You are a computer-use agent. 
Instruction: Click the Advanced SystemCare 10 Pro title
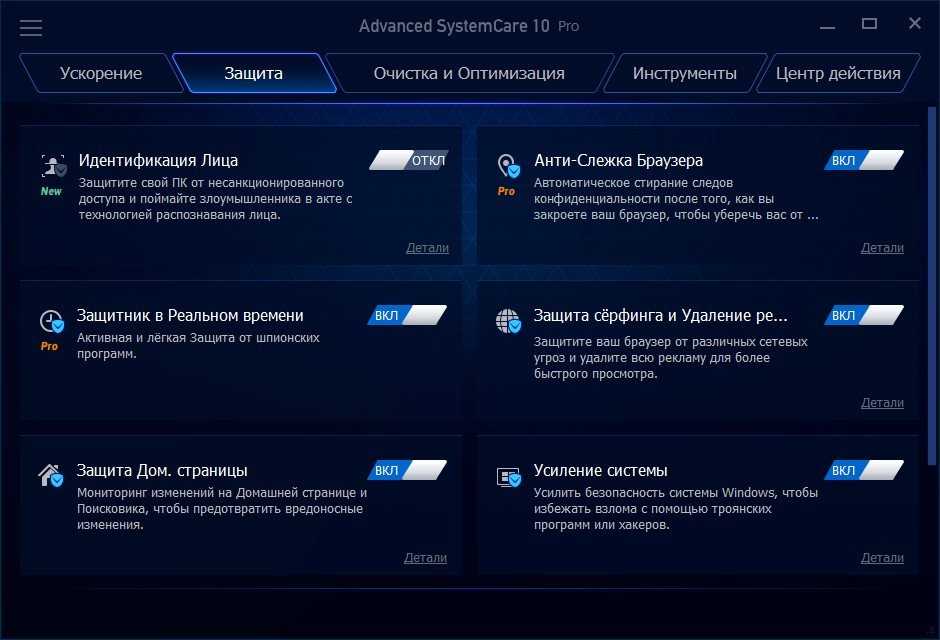pos(469,26)
